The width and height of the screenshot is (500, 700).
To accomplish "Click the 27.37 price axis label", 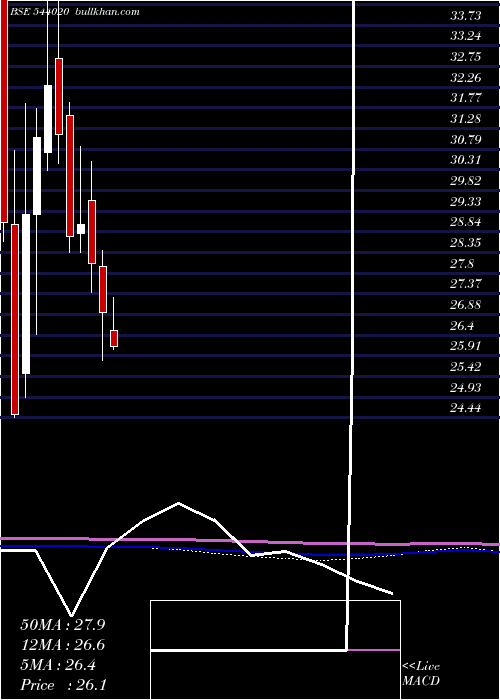I will 466,284.
